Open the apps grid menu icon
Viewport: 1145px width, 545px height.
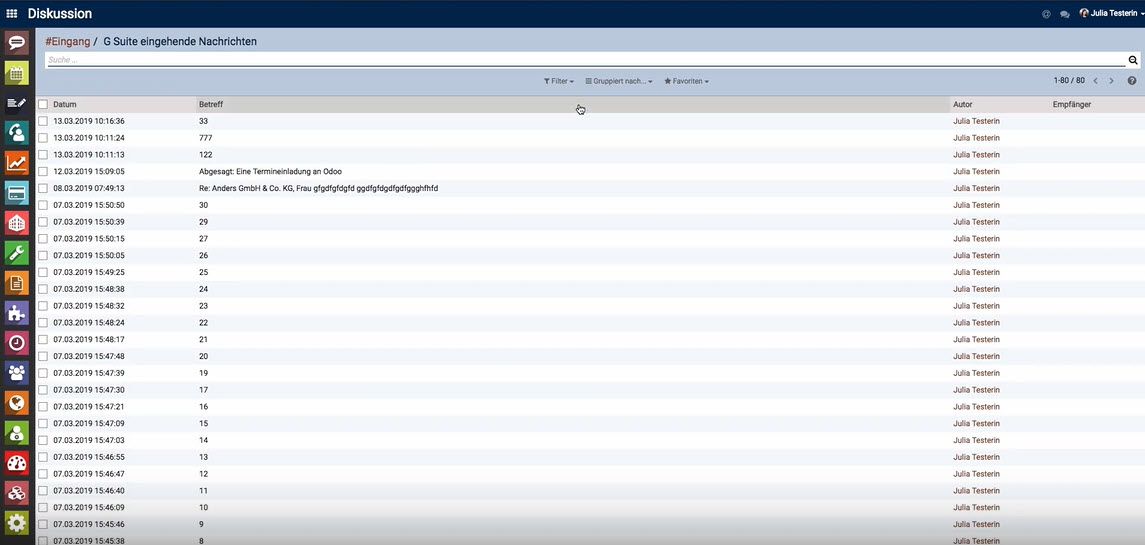click(x=12, y=13)
